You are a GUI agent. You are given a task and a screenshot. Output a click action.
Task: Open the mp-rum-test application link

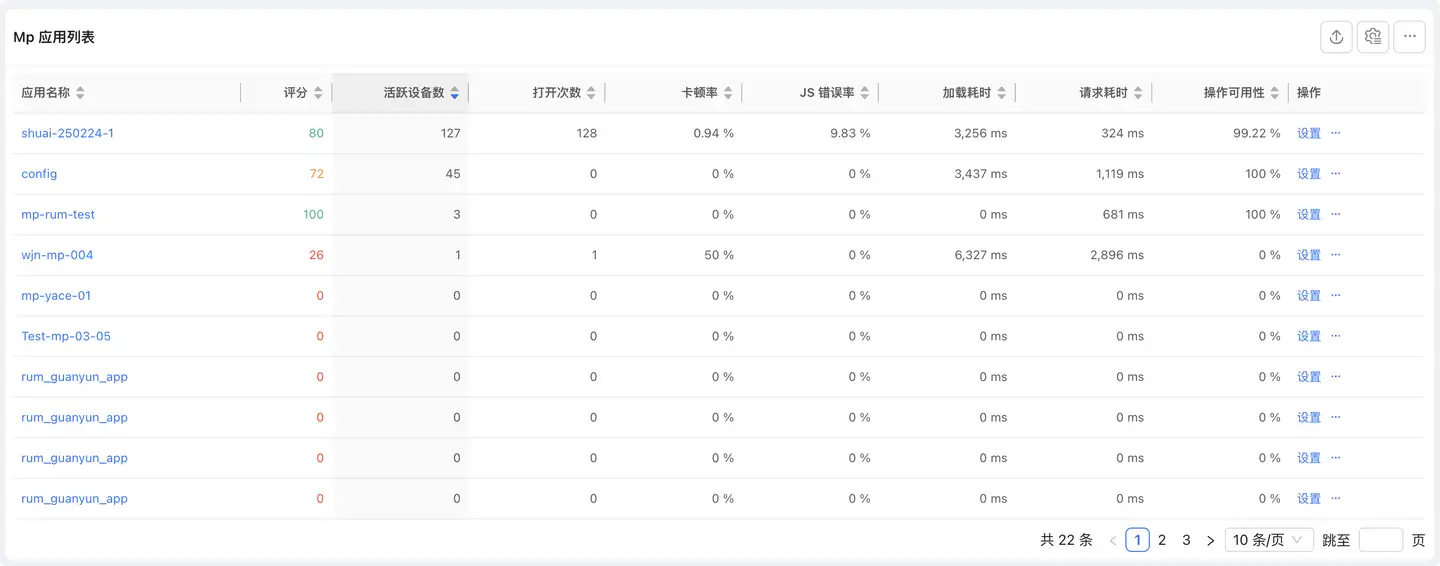(58, 214)
